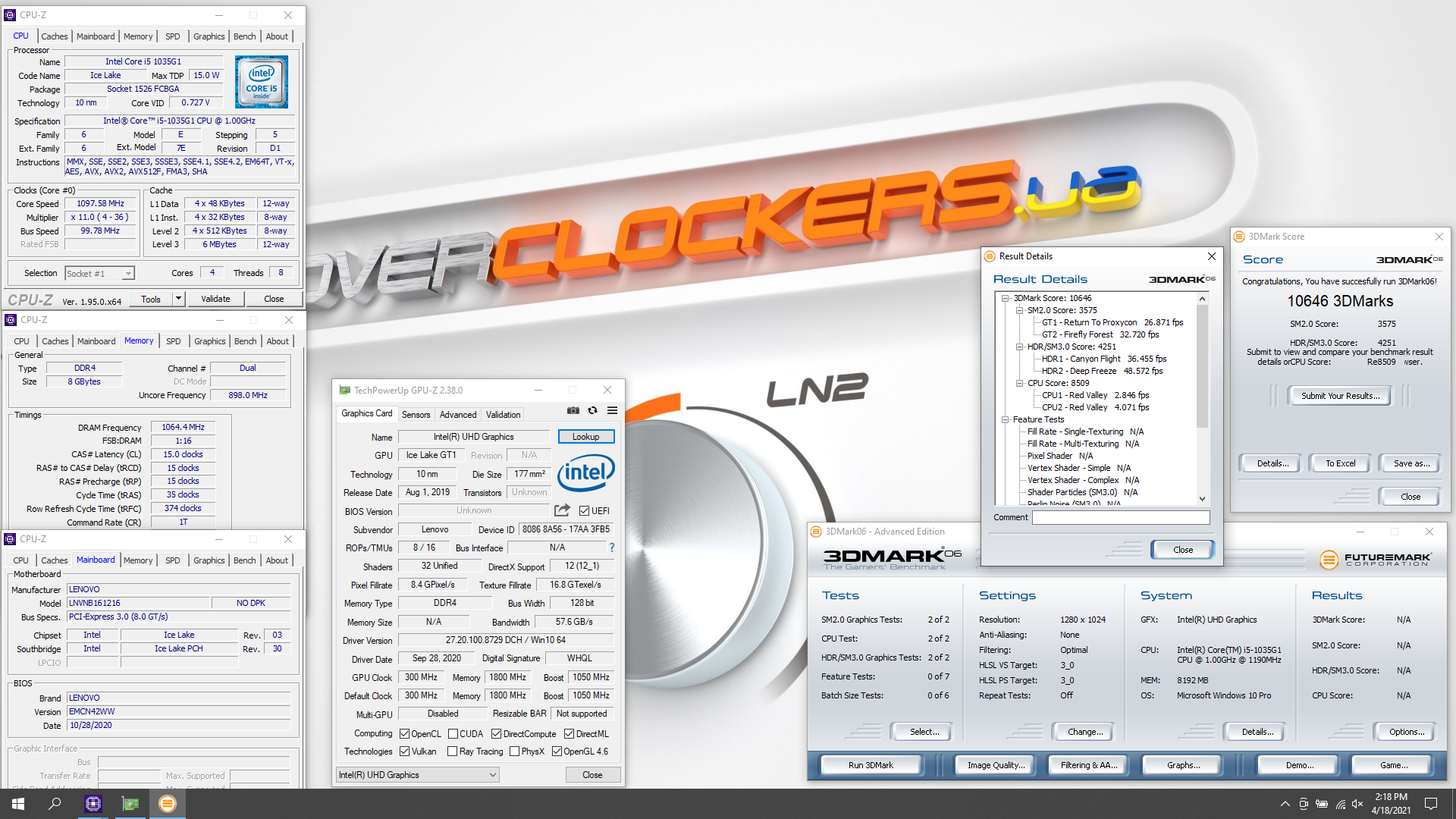1456x819 pixels.
Task: Open Bench tab in Mainboard CPU-Z window
Action: pos(244,560)
